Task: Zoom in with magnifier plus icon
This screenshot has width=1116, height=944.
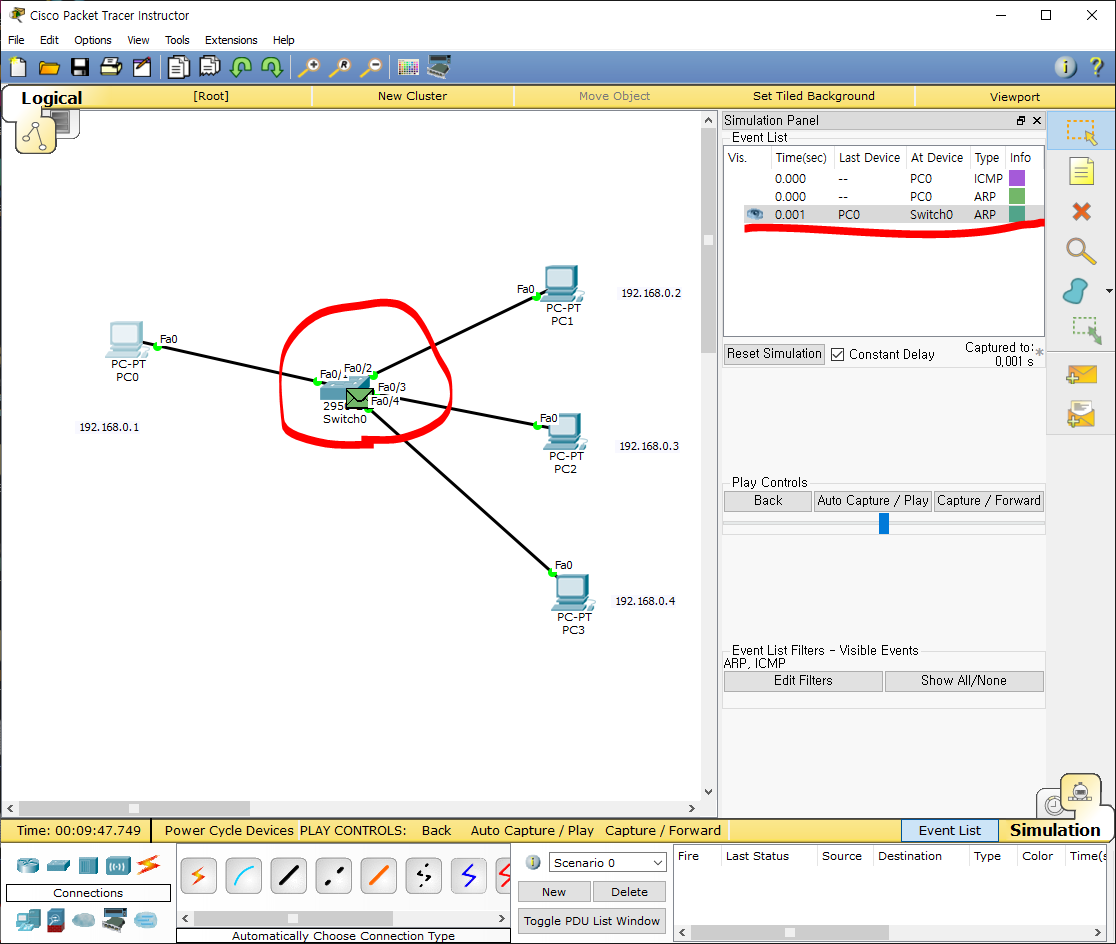Action: pos(309,68)
